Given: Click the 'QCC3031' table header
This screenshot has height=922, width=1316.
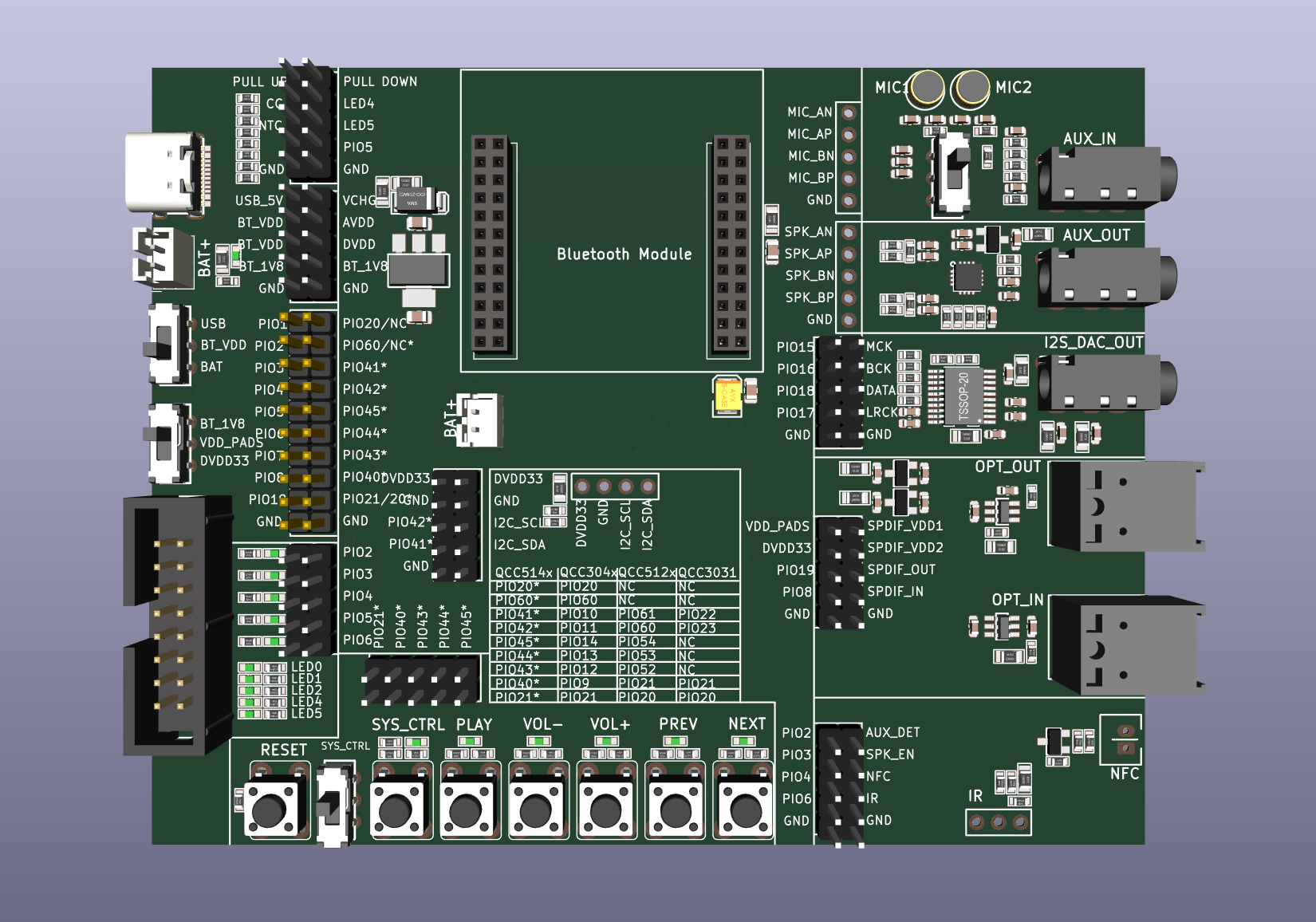Looking at the screenshot, I should point(707,573).
